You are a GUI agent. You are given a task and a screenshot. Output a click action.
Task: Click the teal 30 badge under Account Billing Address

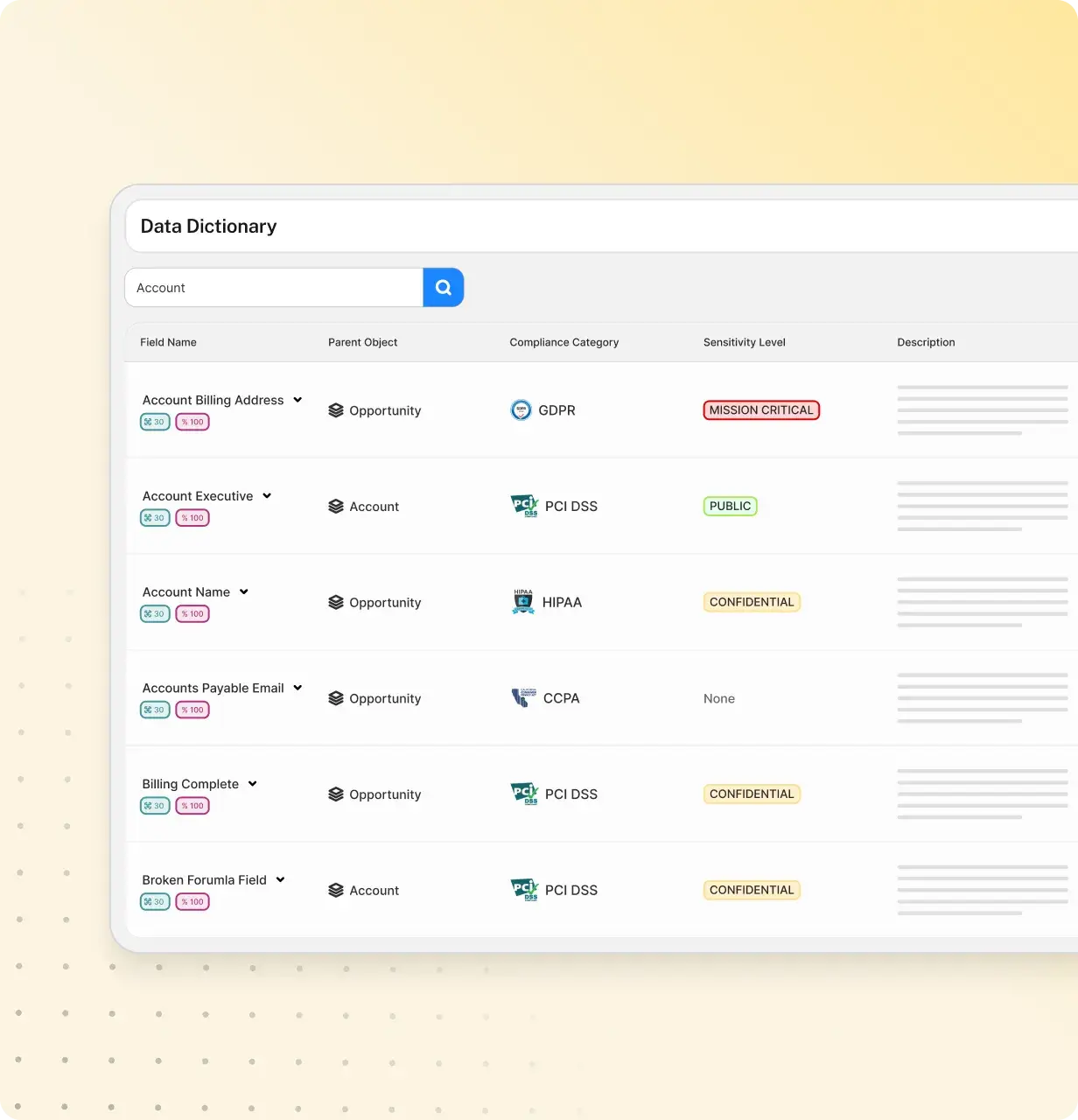(155, 422)
